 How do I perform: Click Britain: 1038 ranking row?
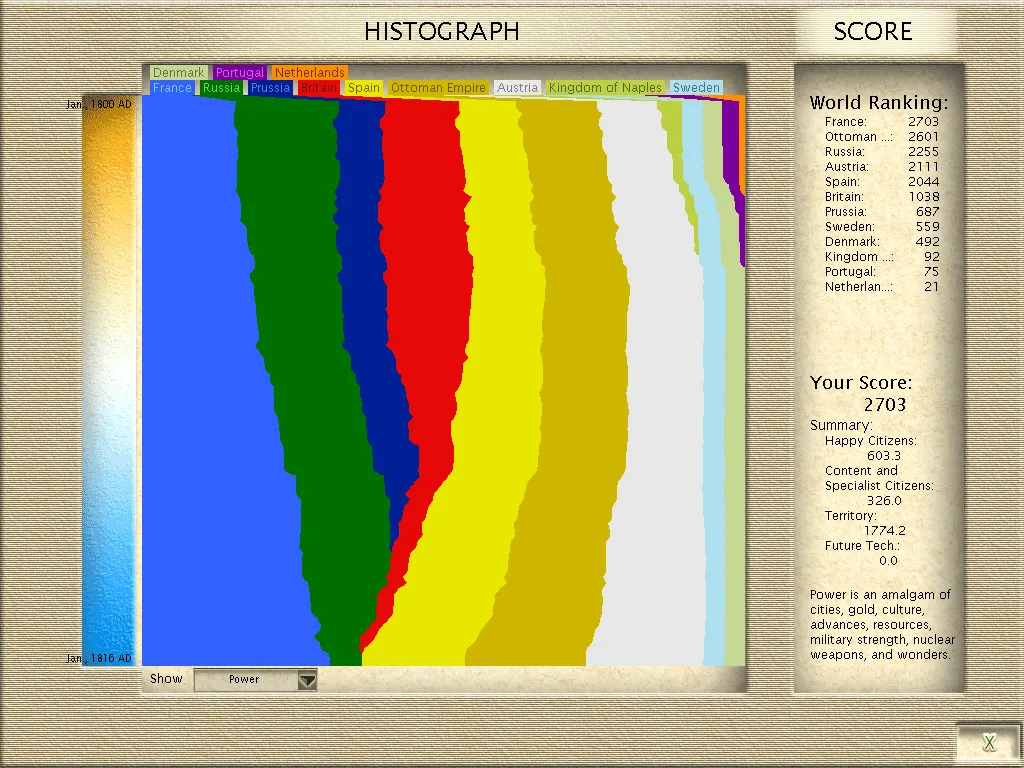(x=882, y=197)
